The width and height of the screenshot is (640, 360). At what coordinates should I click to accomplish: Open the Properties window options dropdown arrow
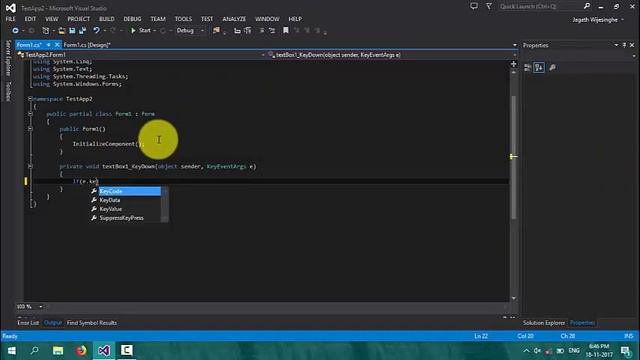click(x=616, y=45)
